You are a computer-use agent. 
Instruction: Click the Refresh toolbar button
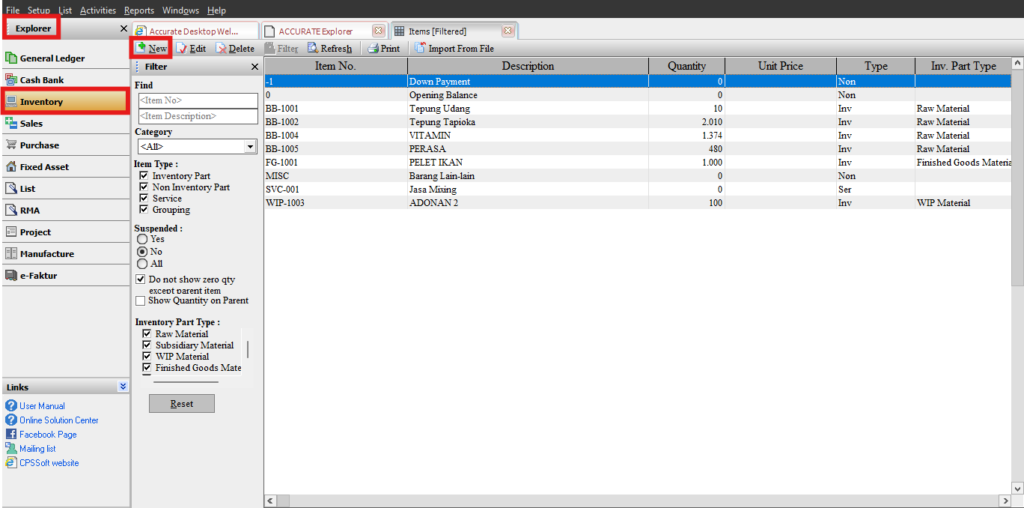coord(330,49)
